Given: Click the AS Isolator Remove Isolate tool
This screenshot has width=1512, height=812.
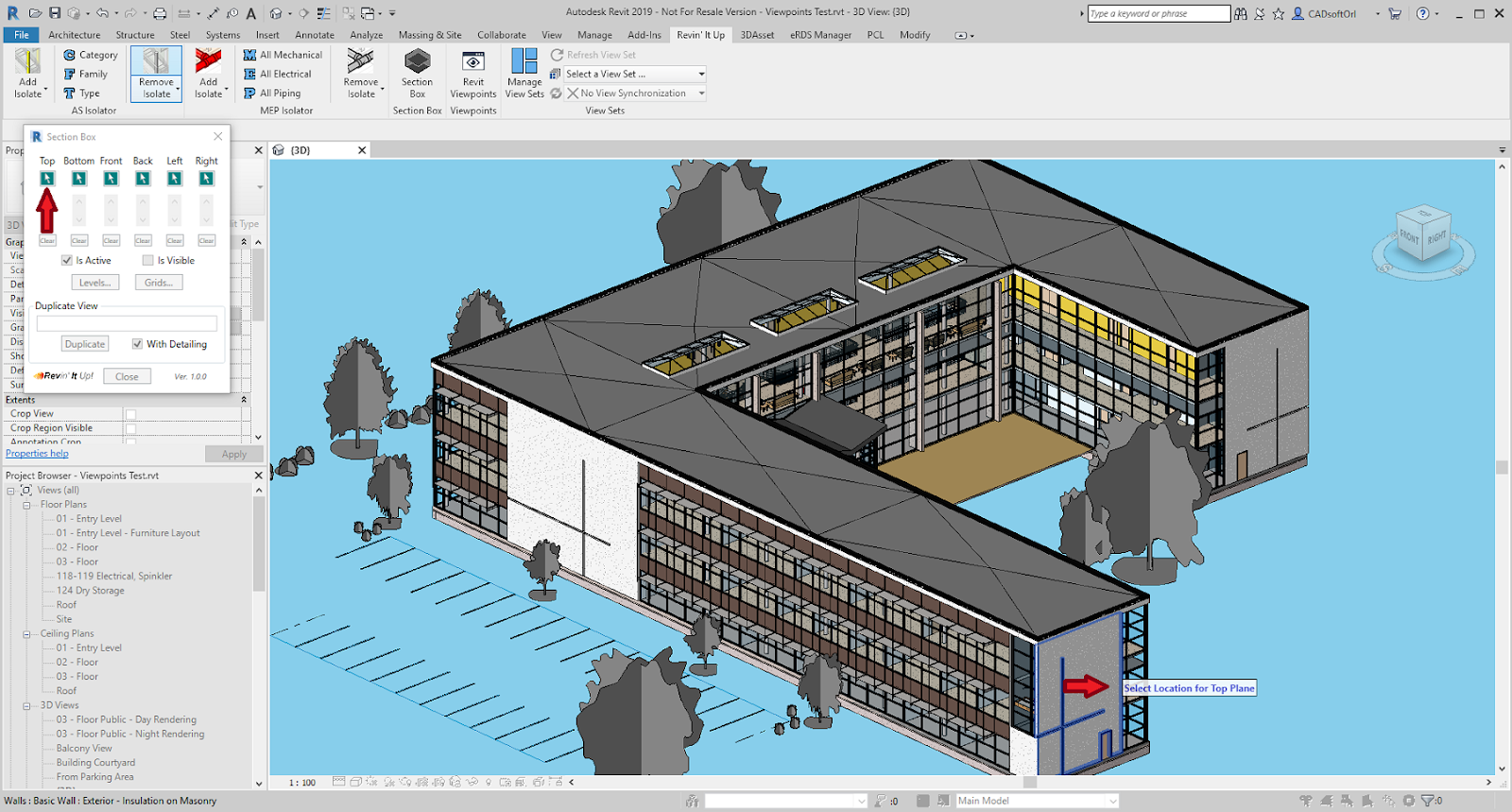Looking at the screenshot, I should (156, 74).
